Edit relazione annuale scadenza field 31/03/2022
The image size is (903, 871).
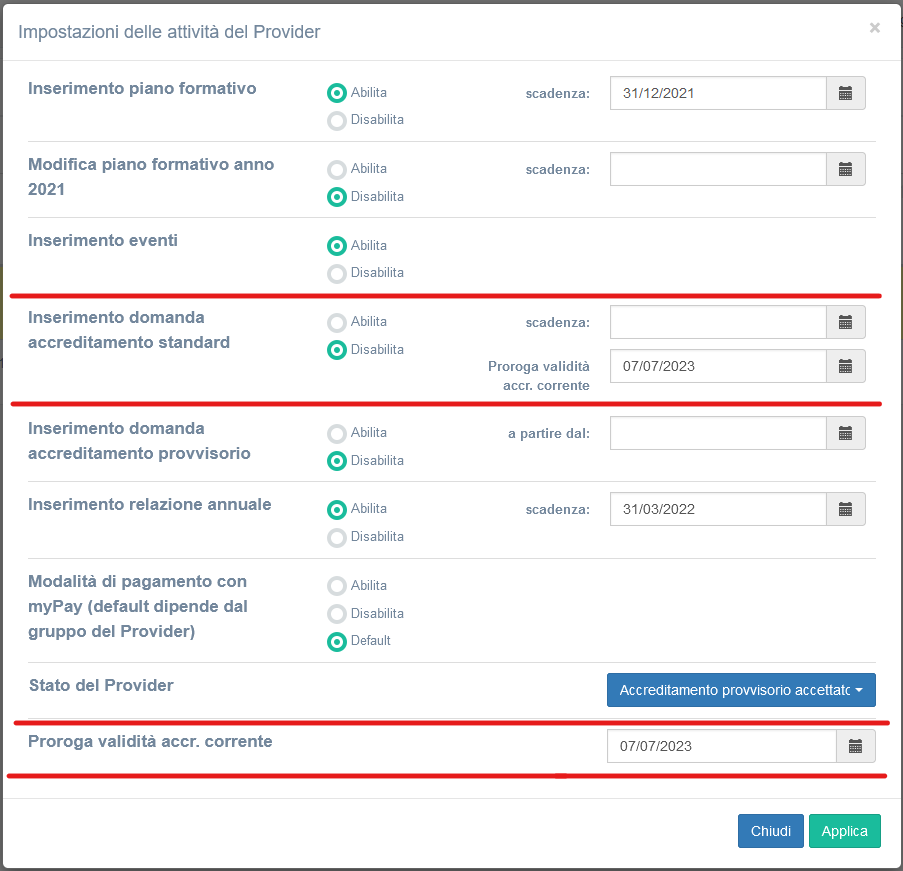click(718, 509)
